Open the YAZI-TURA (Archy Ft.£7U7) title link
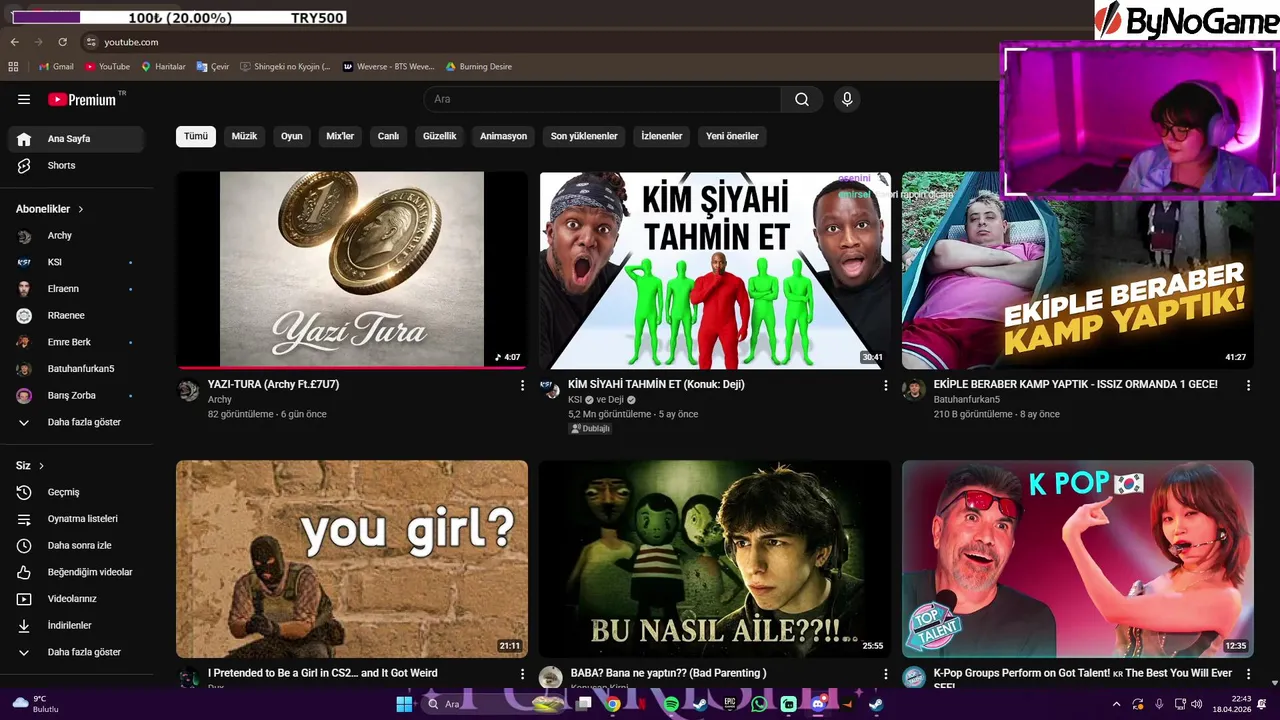 click(x=274, y=384)
